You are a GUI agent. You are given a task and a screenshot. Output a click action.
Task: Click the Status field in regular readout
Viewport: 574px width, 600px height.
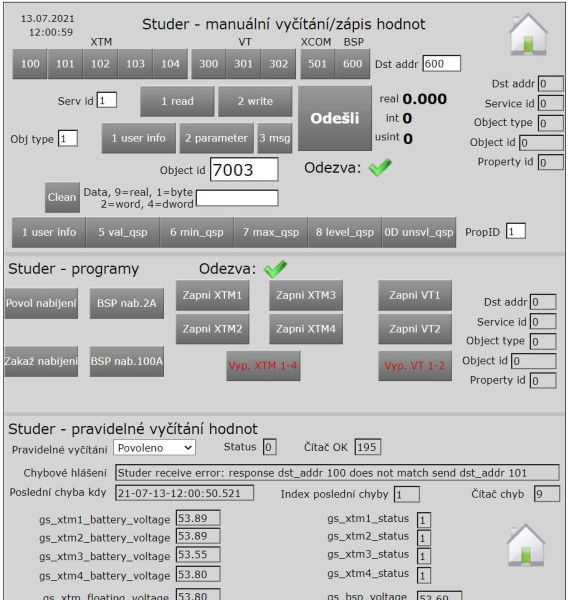point(269,447)
